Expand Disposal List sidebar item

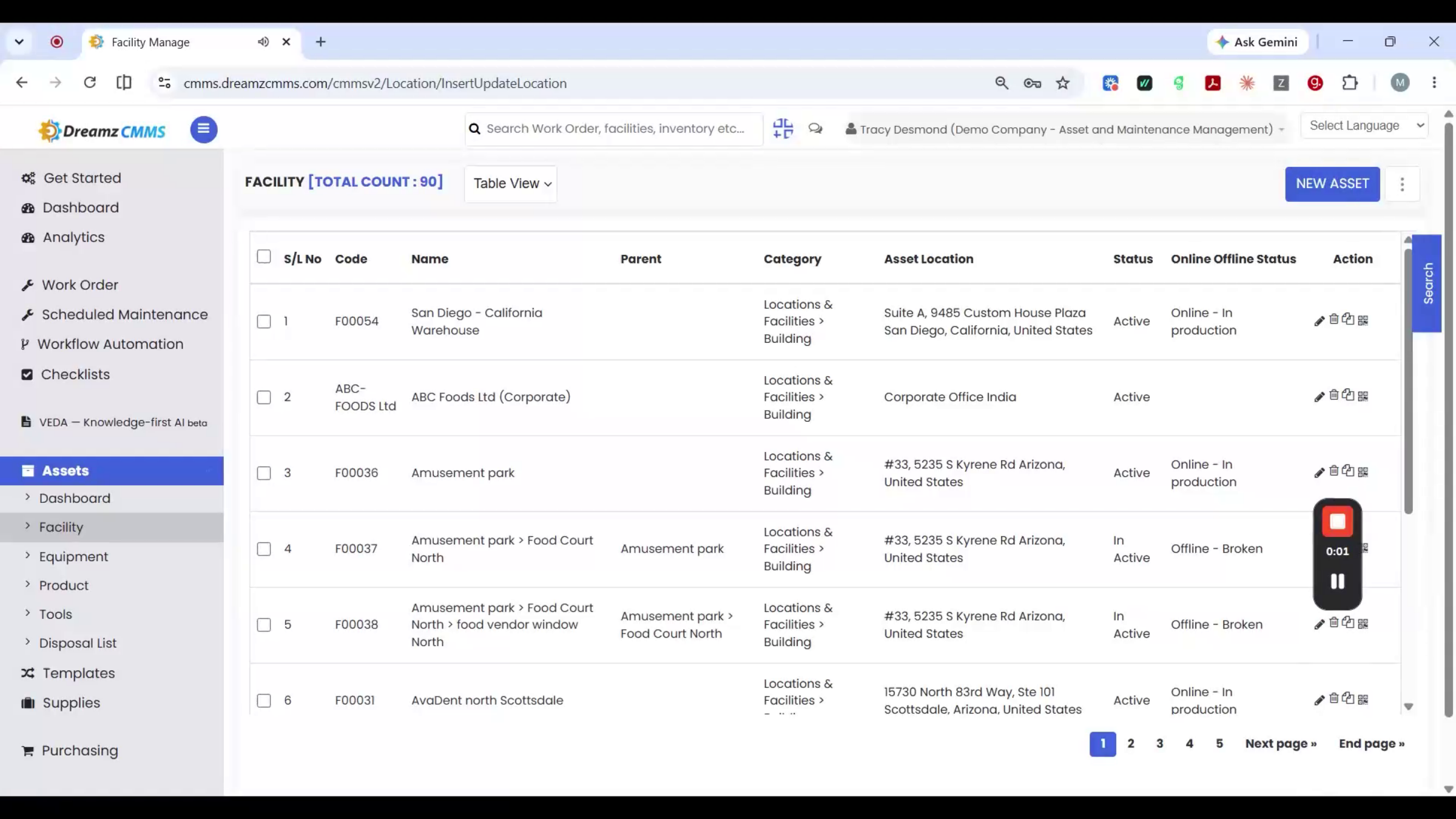78,643
